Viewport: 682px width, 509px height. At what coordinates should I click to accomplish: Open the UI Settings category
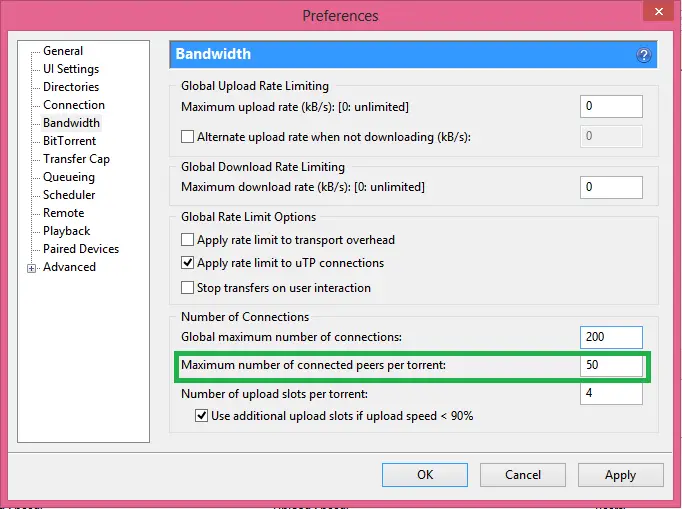71,69
